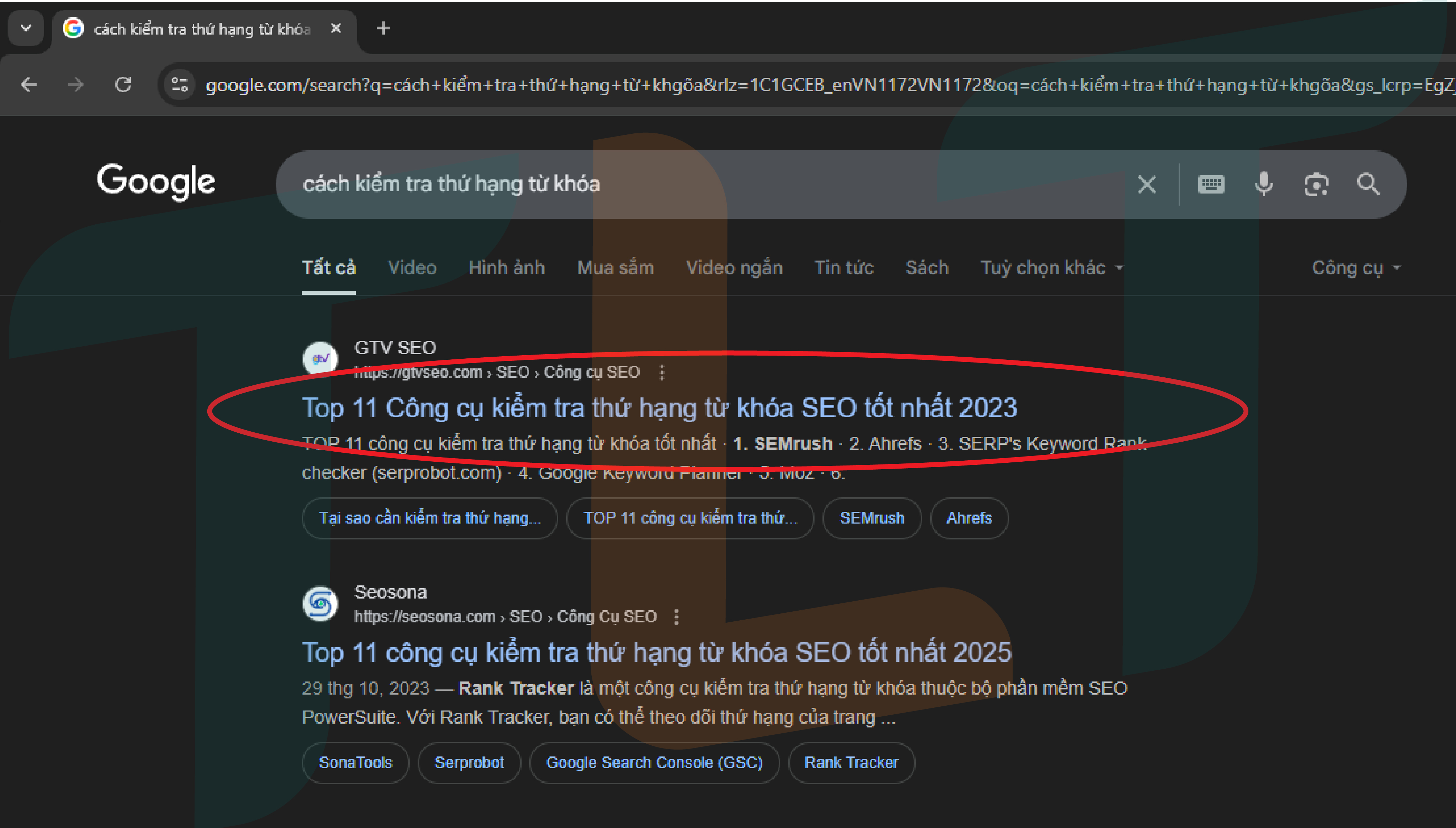Switch to the Hình ảnh tab
The width and height of the screenshot is (1456, 828).
[506, 267]
